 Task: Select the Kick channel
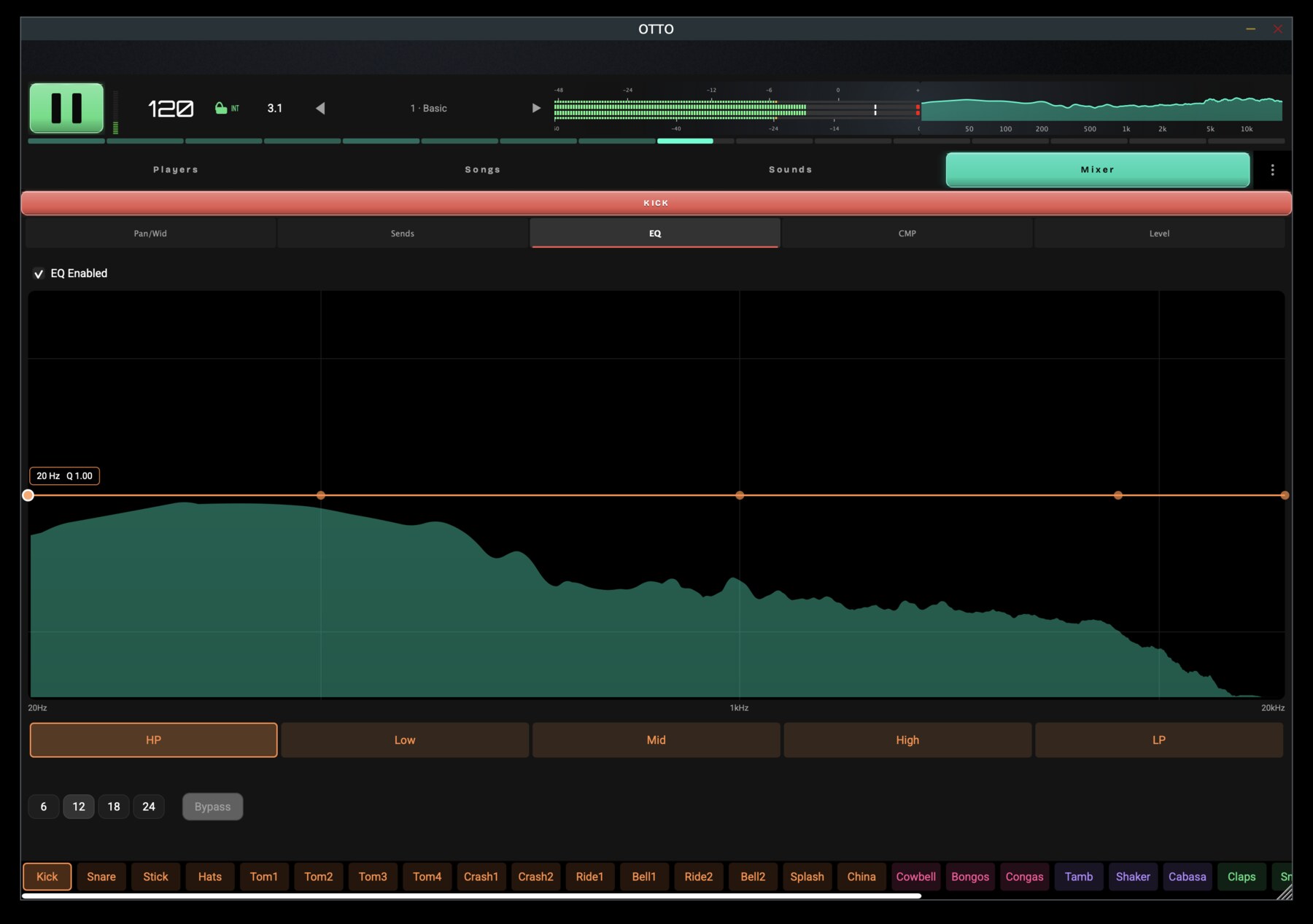click(x=47, y=877)
